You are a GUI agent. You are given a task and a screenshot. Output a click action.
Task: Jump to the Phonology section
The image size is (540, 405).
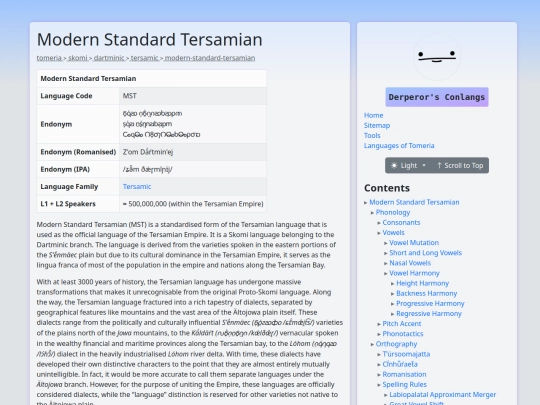tap(393, 212)
